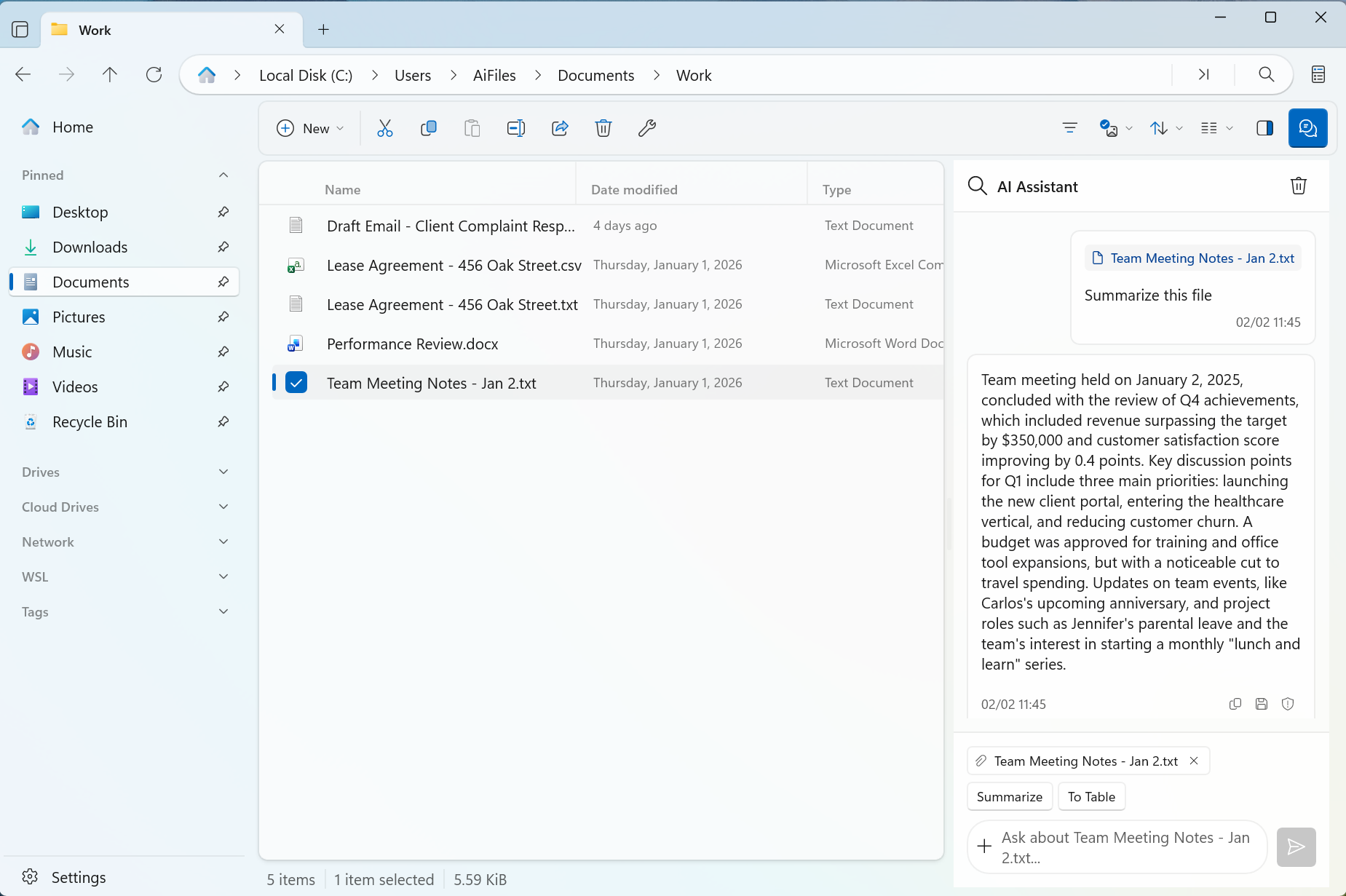Expand the WSL section

point(223,576)
